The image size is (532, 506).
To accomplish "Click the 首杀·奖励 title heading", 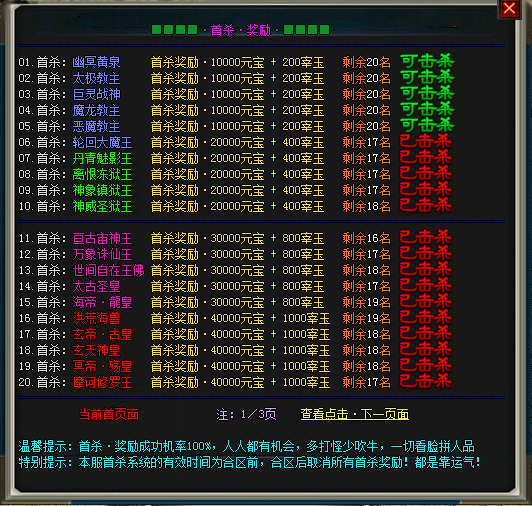I will 241,30.
